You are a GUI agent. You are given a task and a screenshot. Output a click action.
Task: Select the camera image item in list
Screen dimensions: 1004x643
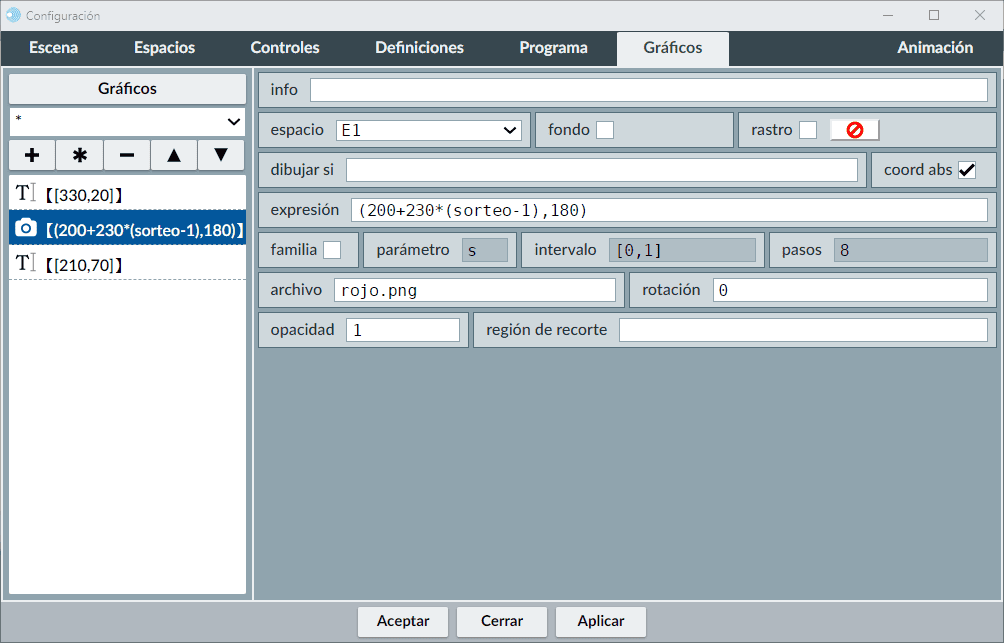(128, 229)
